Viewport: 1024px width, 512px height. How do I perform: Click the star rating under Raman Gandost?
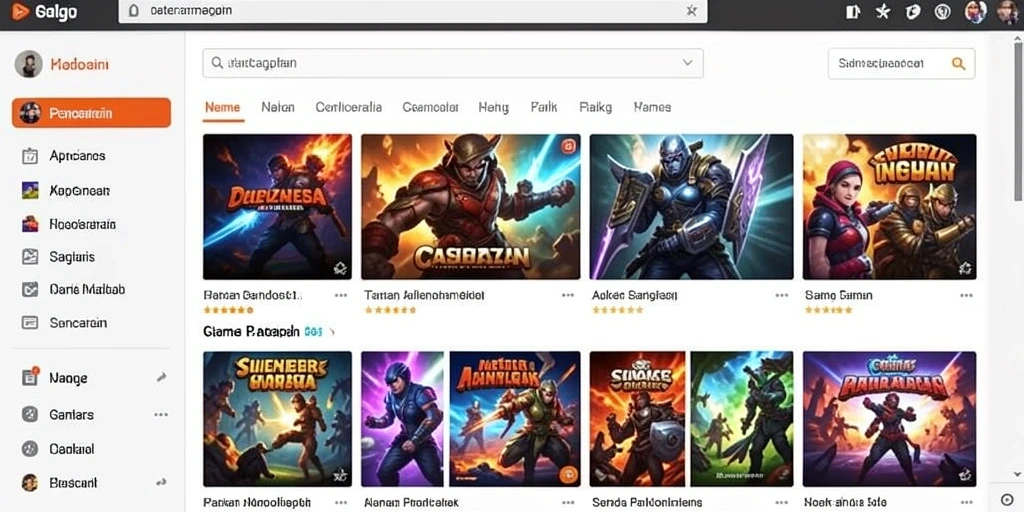[228, 310]
